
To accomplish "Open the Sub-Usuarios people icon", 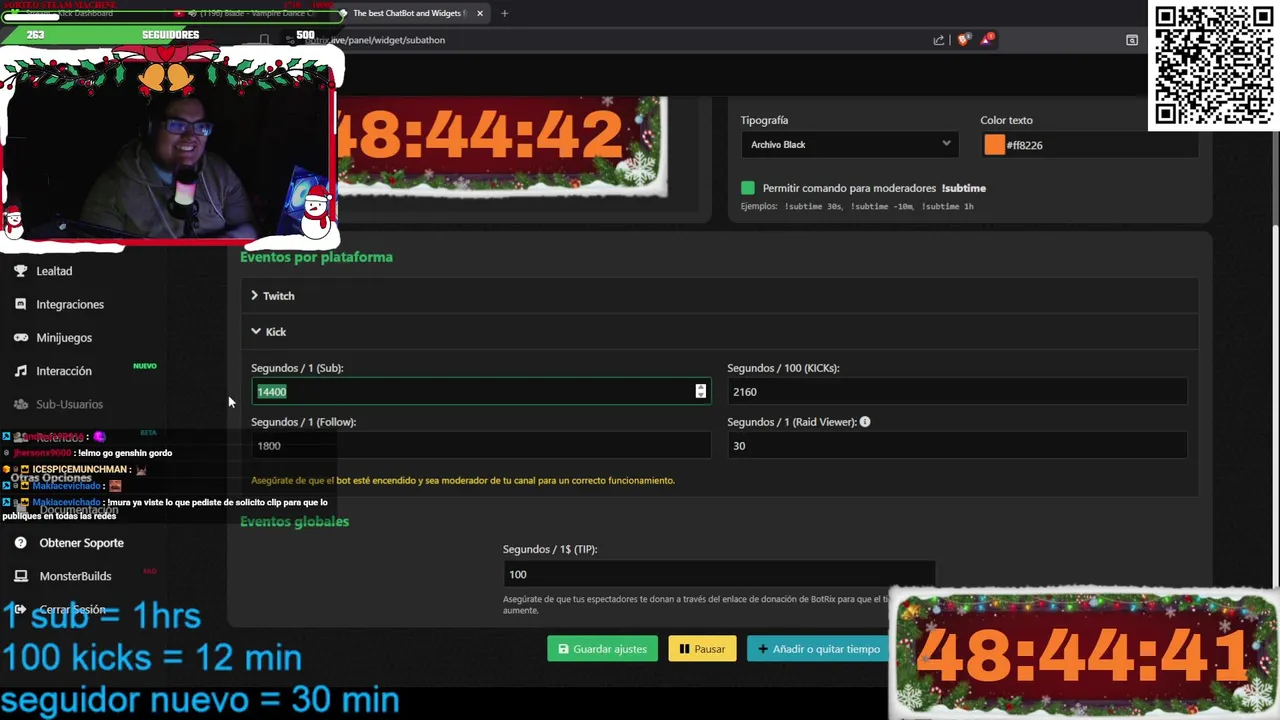I will [20, 404].
